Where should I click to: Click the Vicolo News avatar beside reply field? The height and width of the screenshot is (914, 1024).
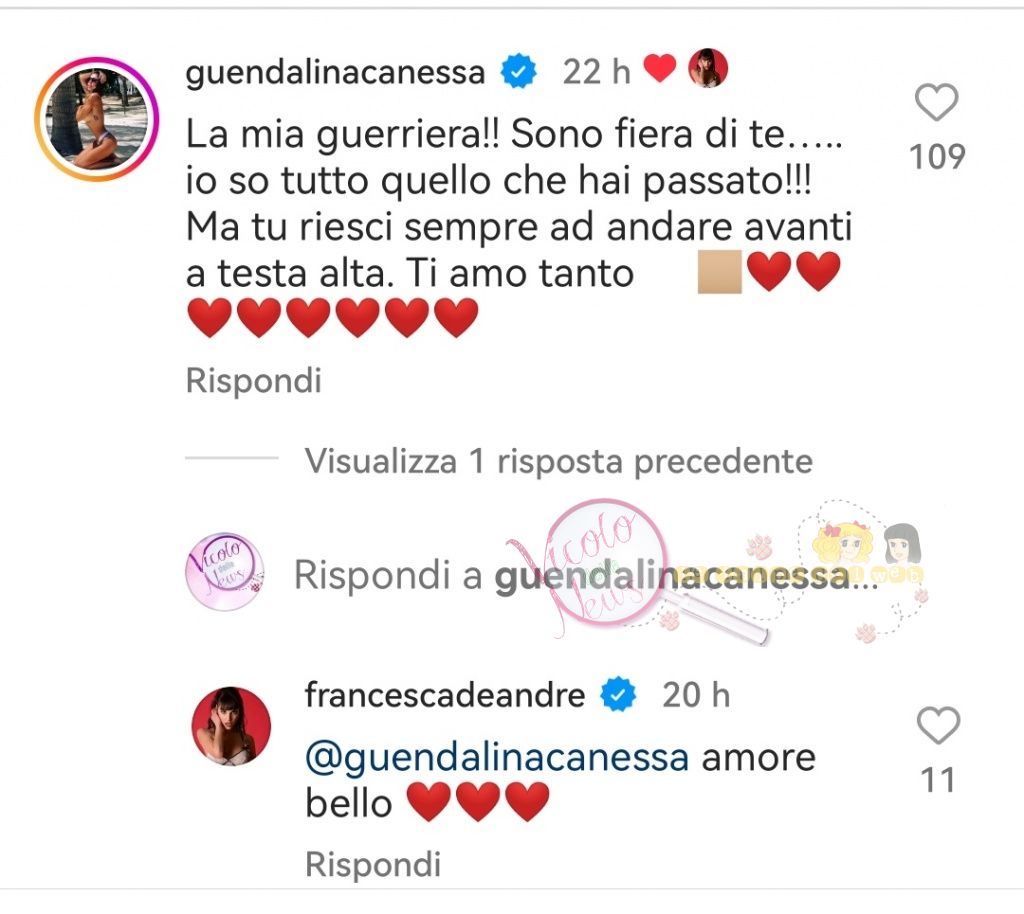[x=225, y=572]
